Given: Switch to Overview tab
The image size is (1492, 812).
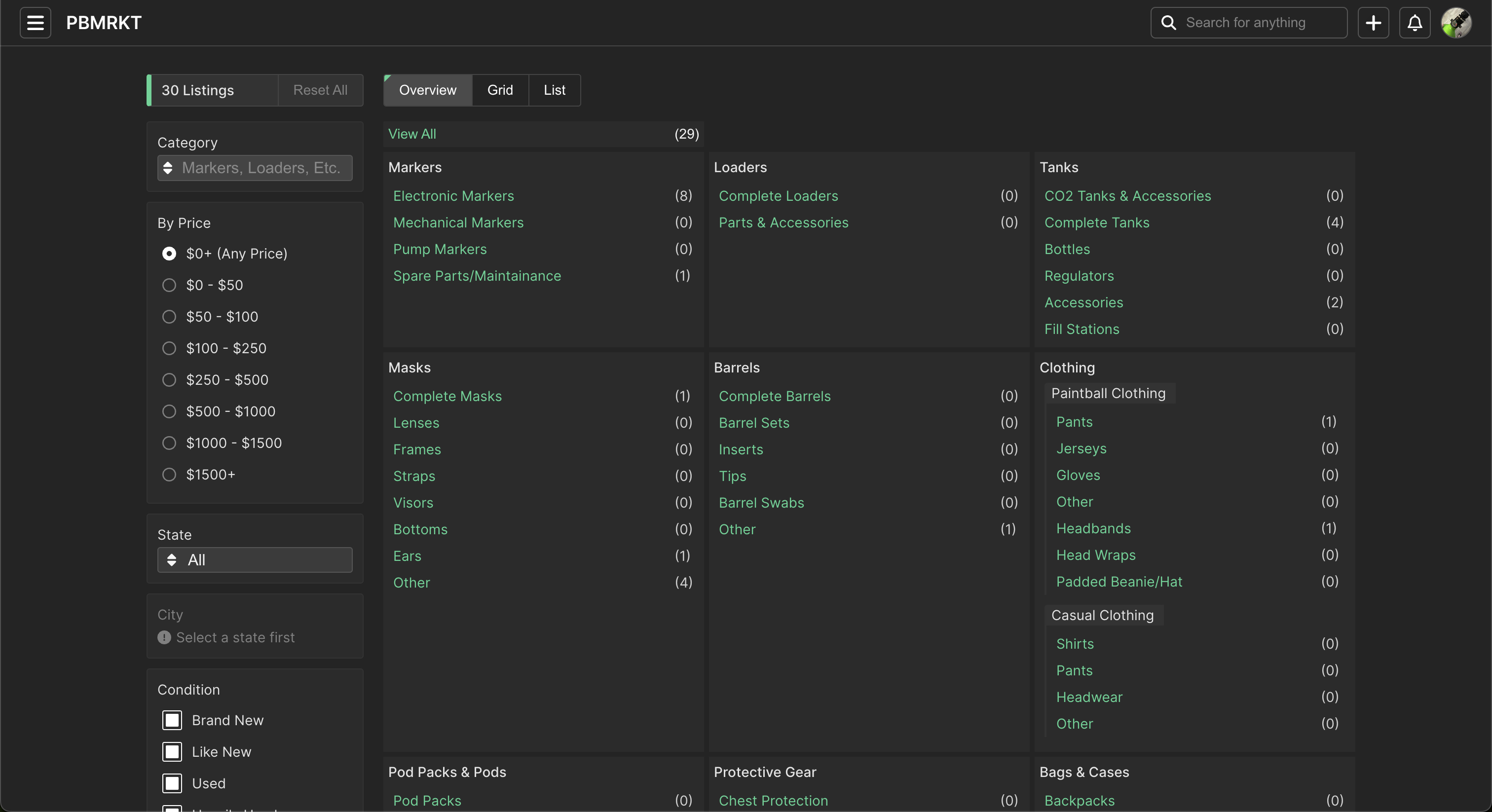Looking at the screenshot, I should pos(427,90).
